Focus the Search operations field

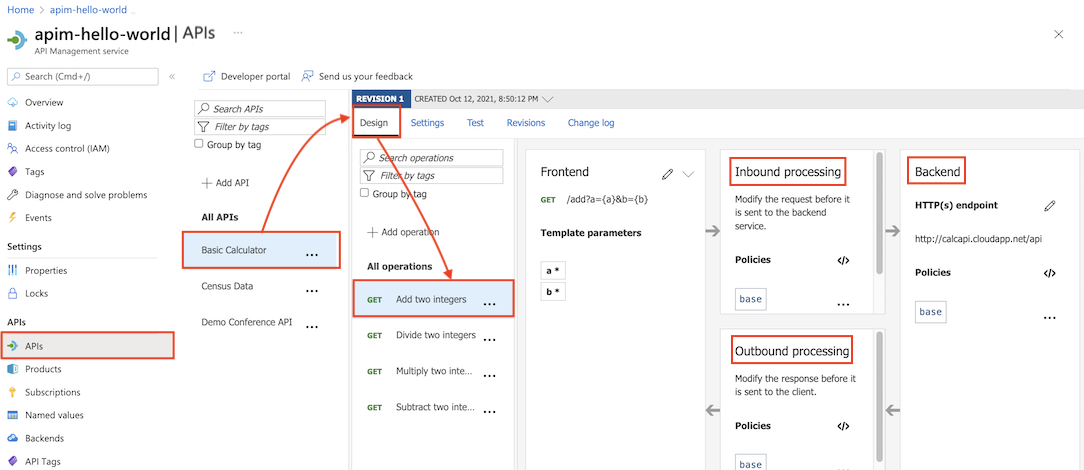coord(431,158)
